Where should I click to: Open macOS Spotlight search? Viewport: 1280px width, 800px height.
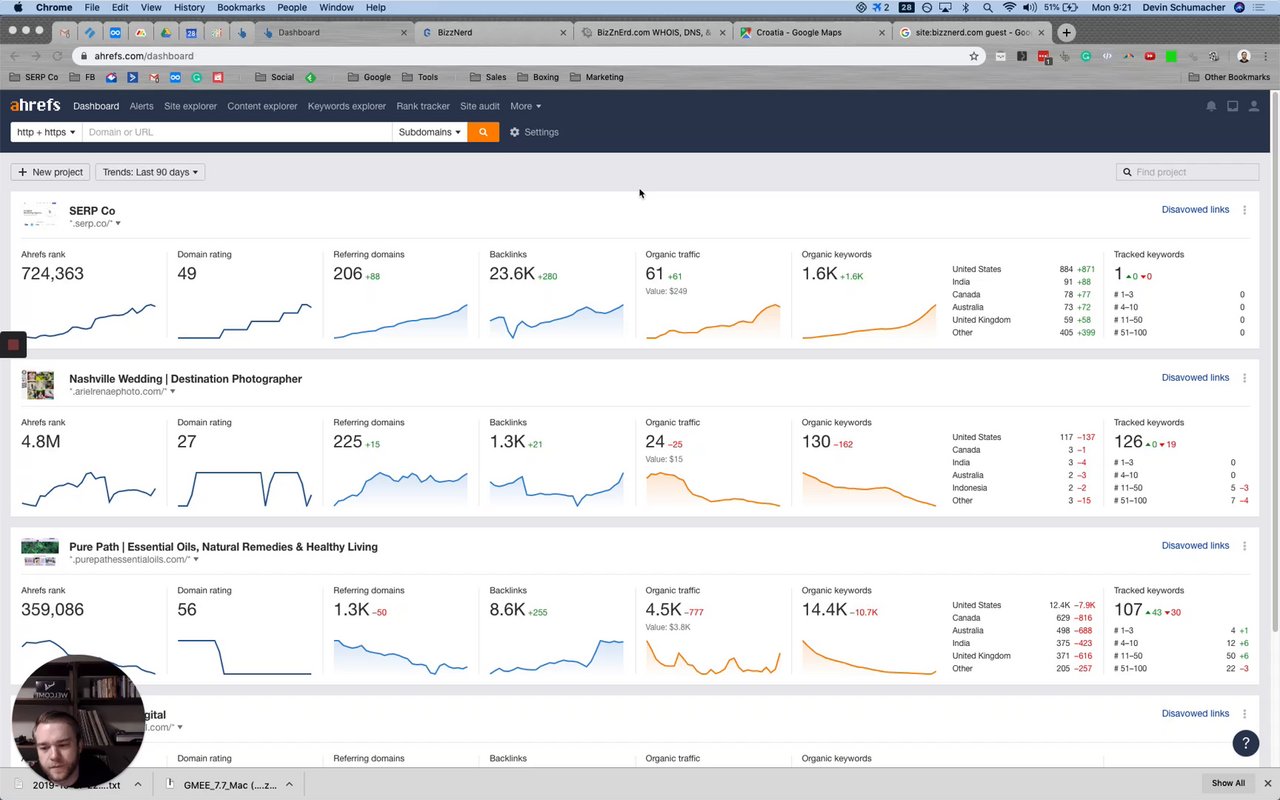[x=988, y=7]
